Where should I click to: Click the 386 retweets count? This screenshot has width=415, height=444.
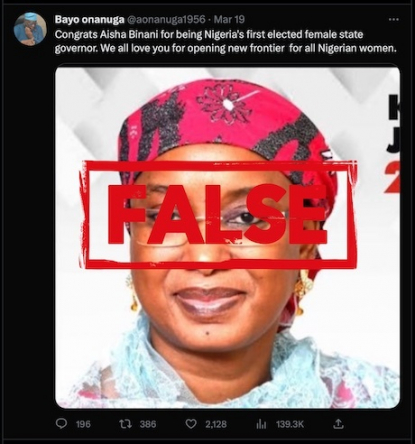148,424
